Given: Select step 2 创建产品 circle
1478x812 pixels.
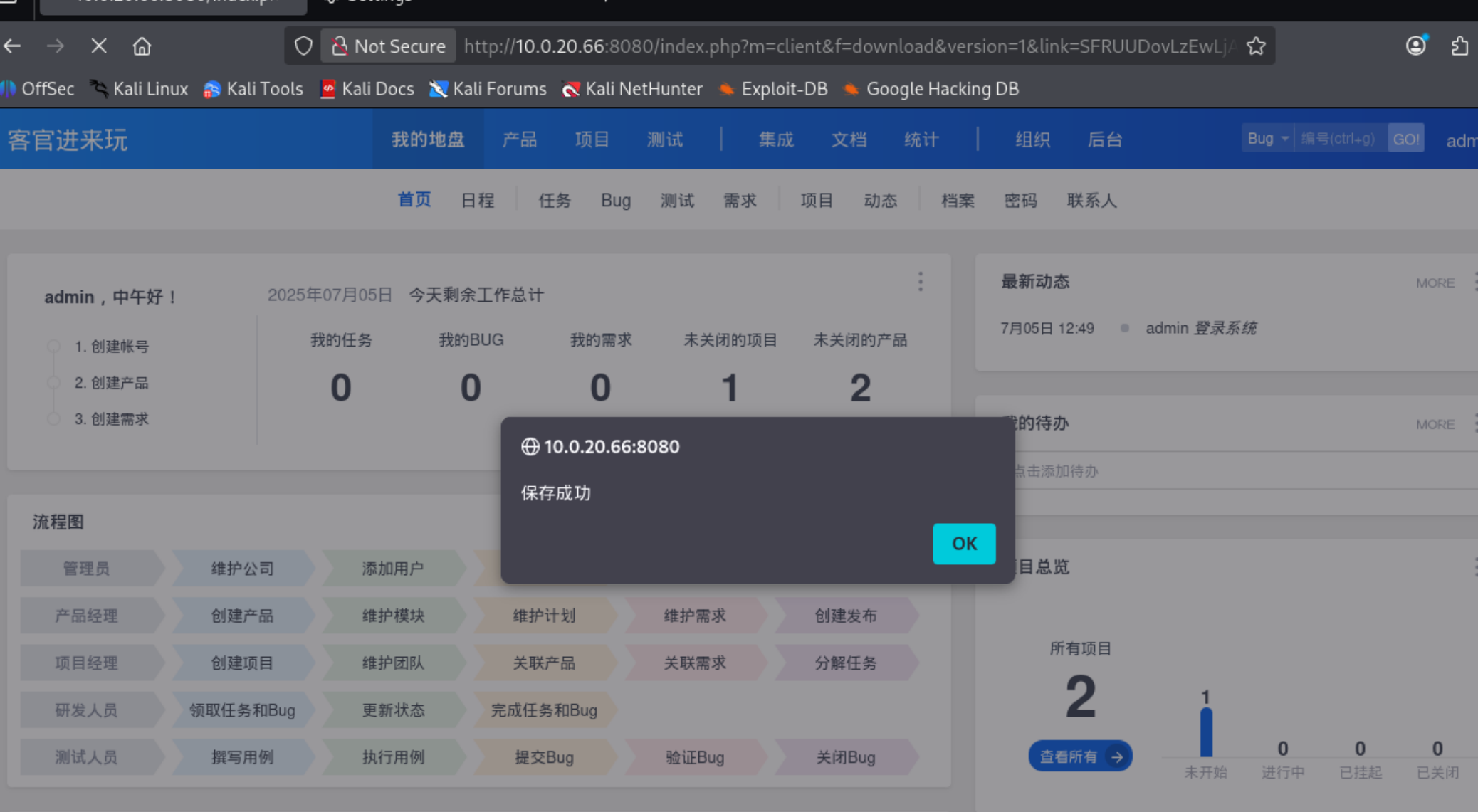Looking at the screenshot, I should click(53, 383).
